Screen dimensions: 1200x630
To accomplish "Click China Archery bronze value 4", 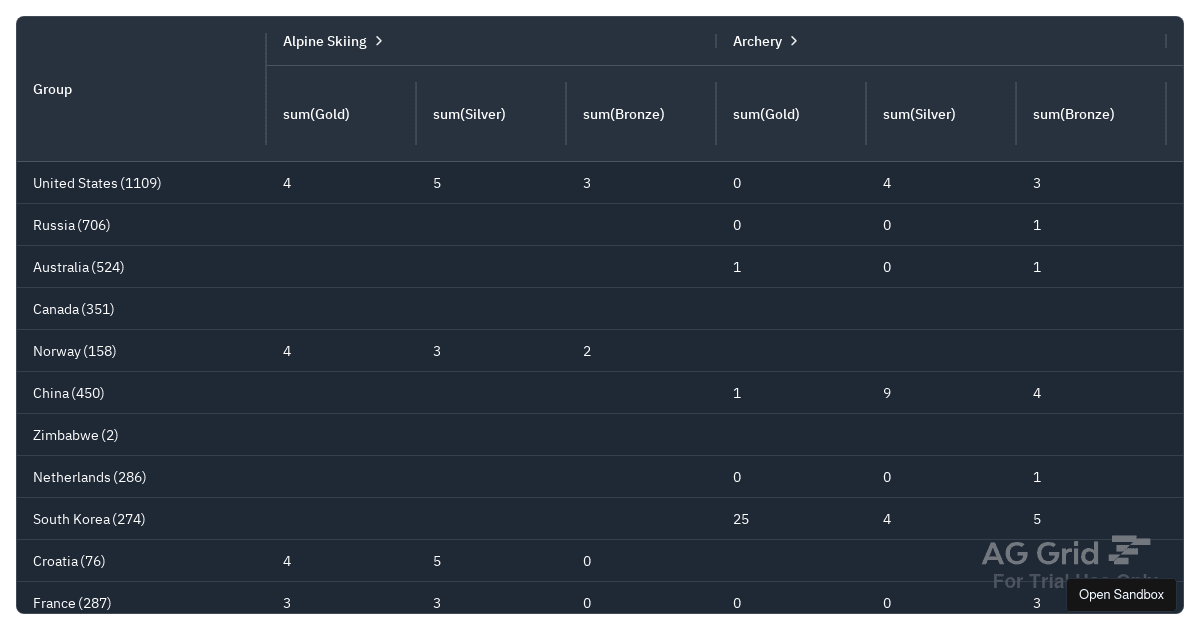I will point(1037,393).
